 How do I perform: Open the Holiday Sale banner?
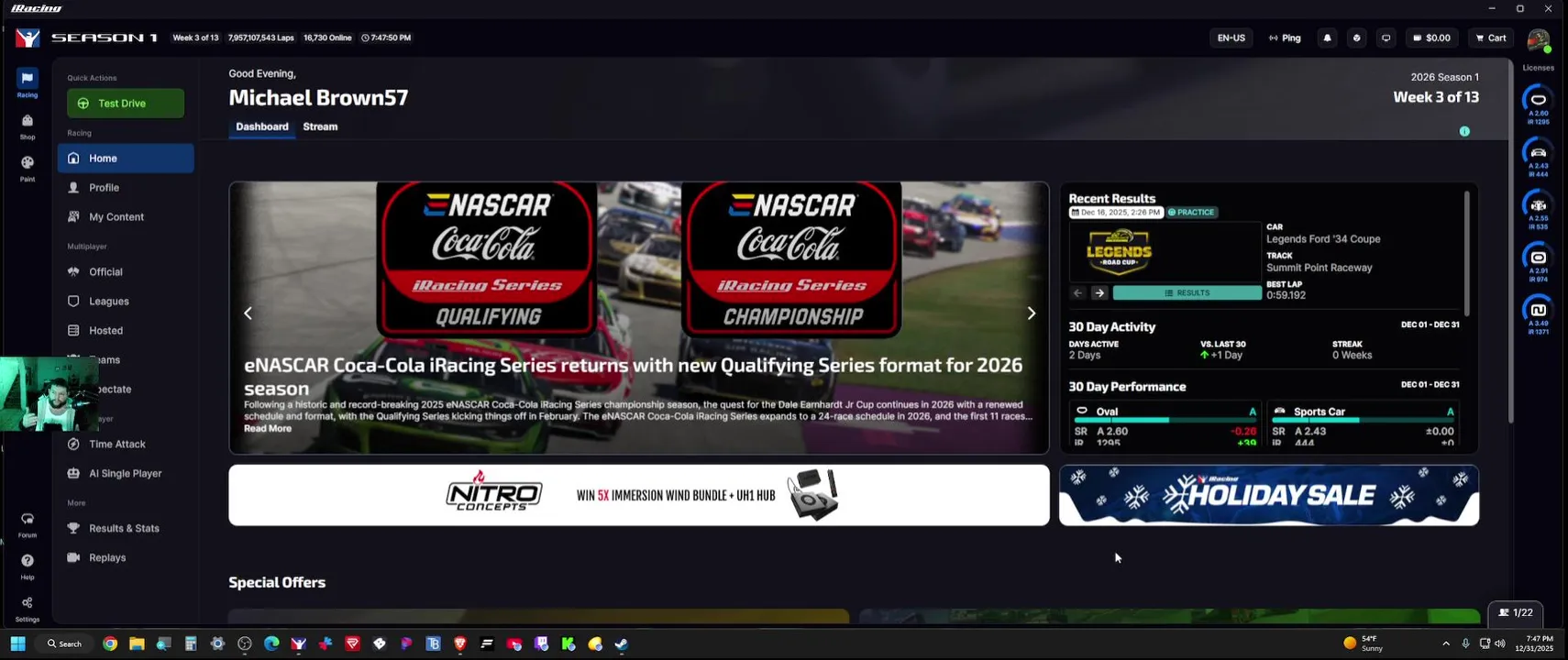click(1269, 495)
